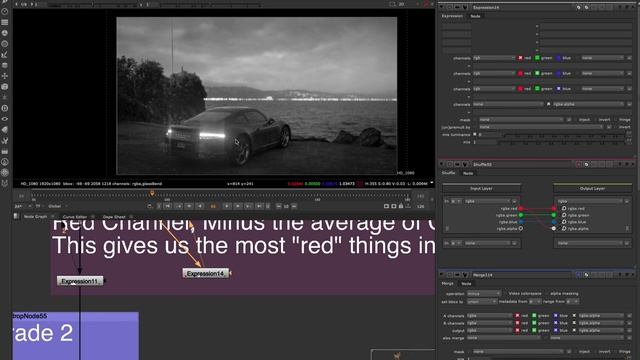This screenshot has width=640, height=360.
Task: Click Merge114 node name field in properties
Action: 523,275
